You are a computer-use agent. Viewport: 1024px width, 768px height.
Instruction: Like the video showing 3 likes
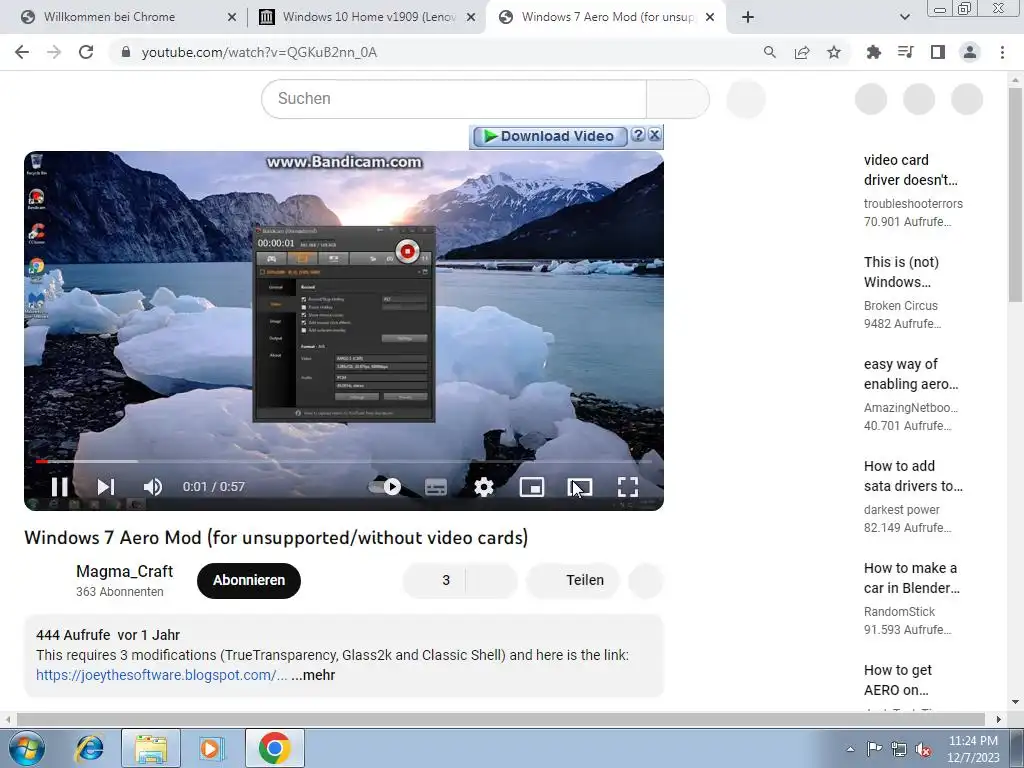tap(435, 580)
